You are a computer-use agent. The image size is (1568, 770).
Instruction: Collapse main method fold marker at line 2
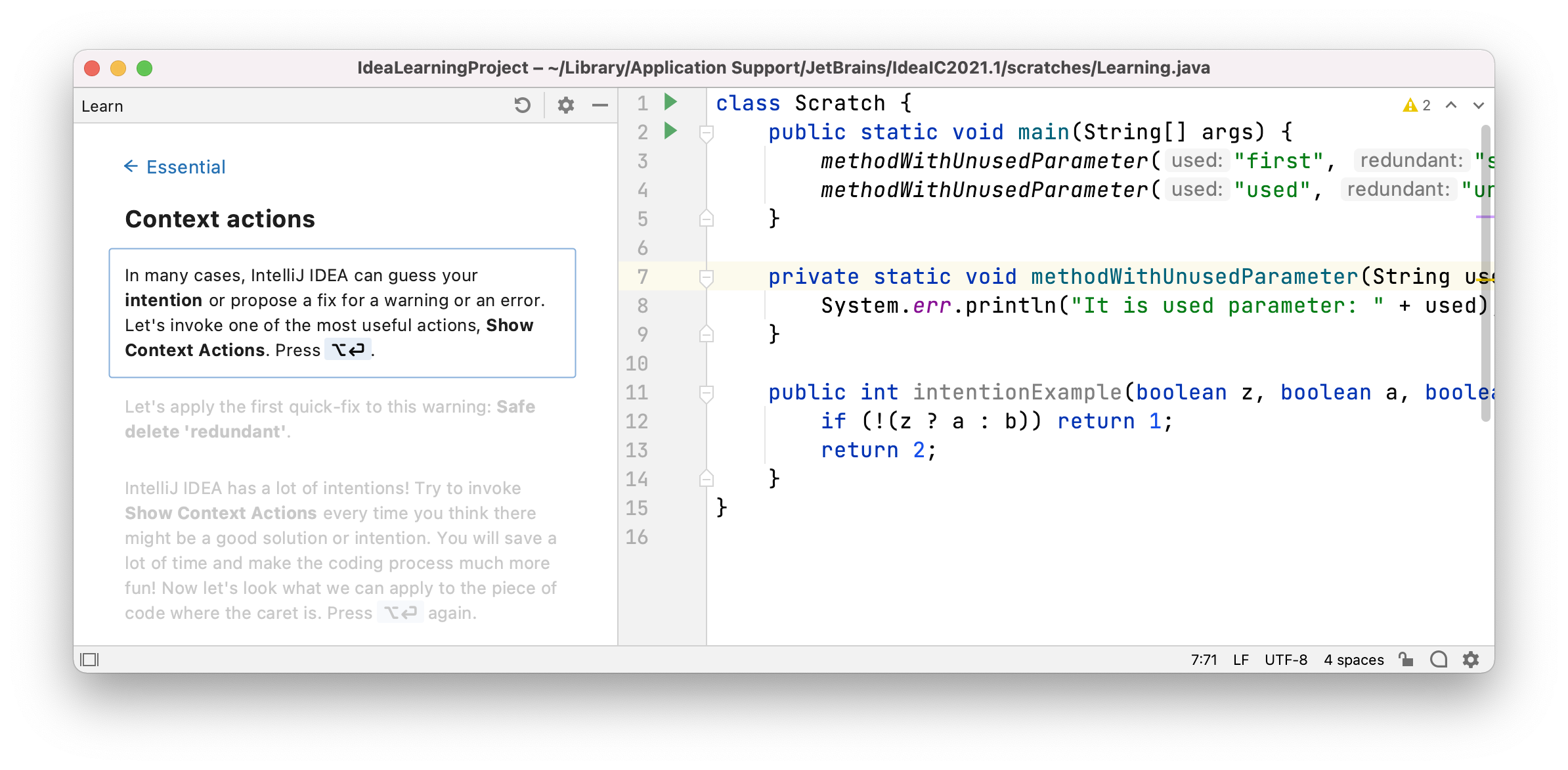tap(707, 133)
